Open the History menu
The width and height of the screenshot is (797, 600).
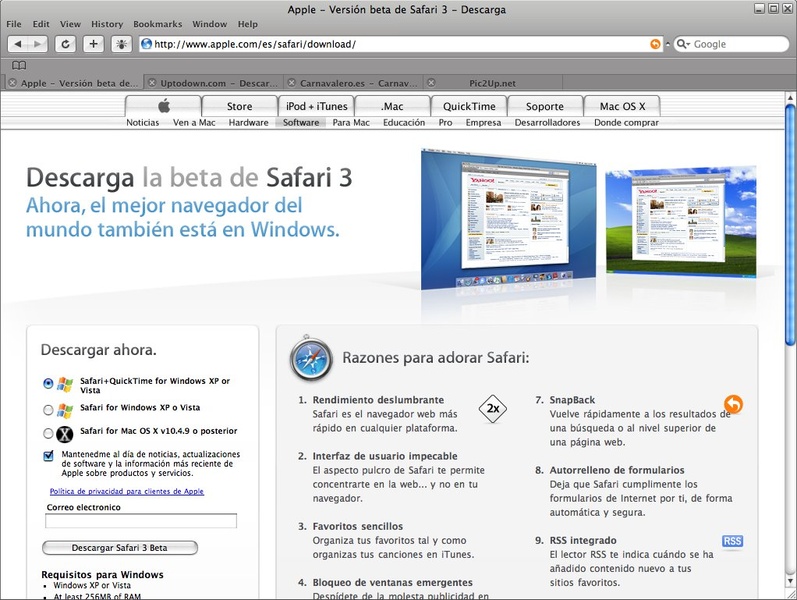107,23
